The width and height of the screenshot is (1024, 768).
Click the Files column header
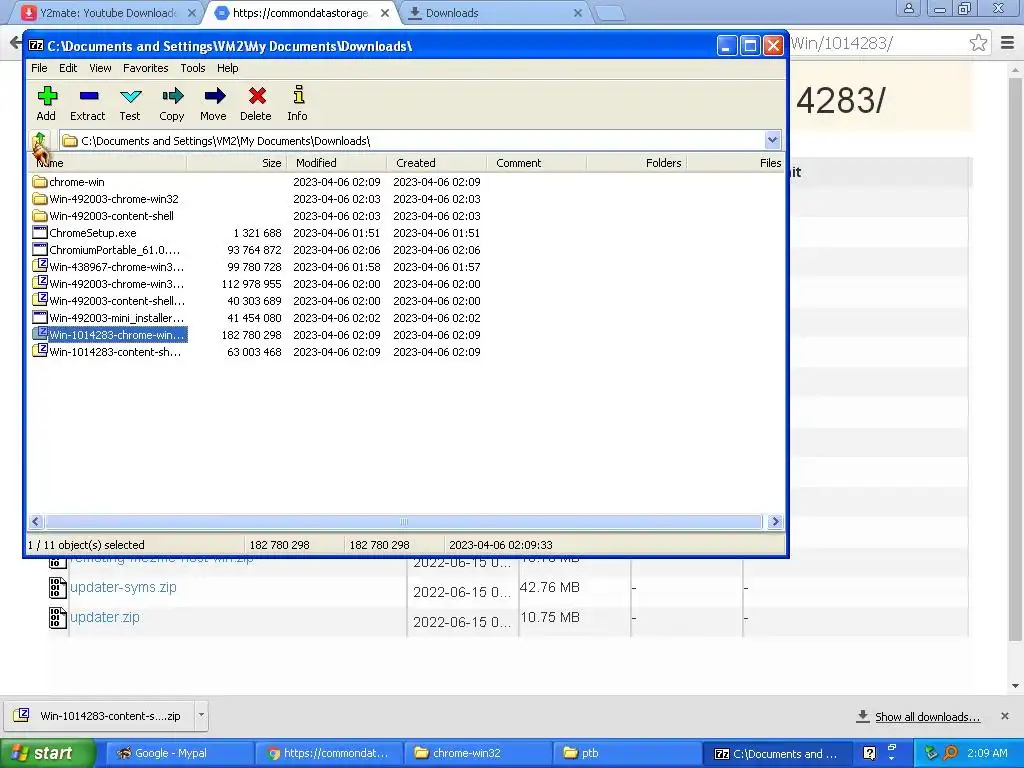(735, 163)
